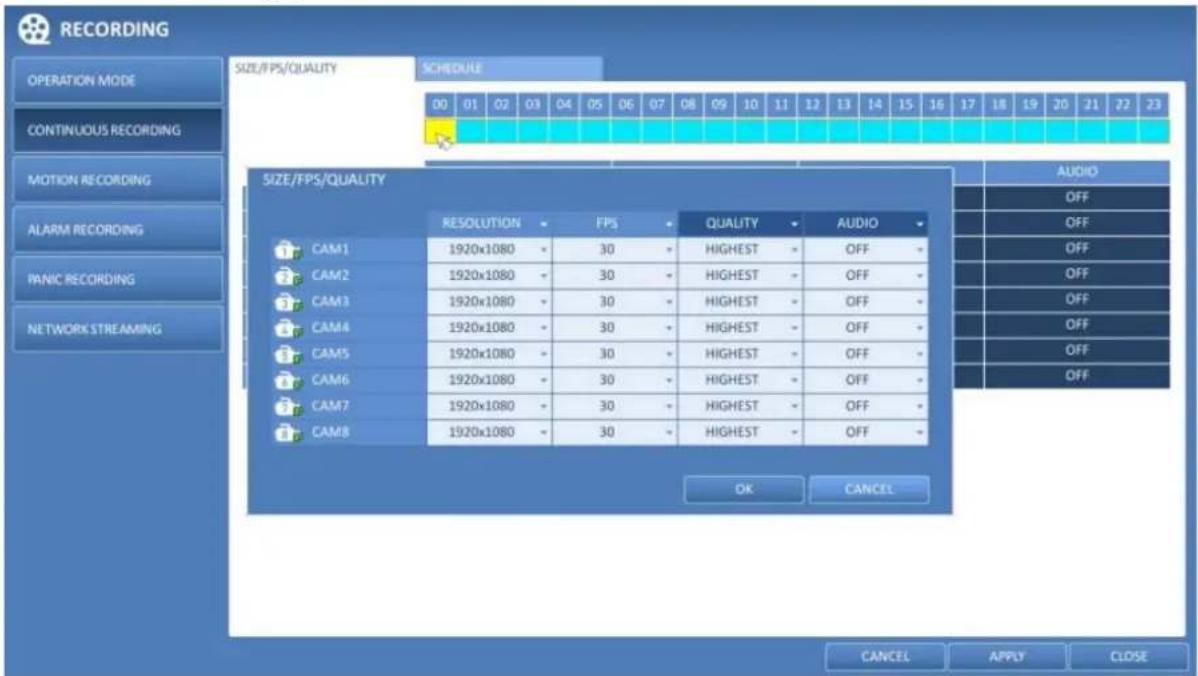This screenshot has height=676, width=1198.
Task: Expand CAM7 quality dropdown
Action: (x=740, y=406)
